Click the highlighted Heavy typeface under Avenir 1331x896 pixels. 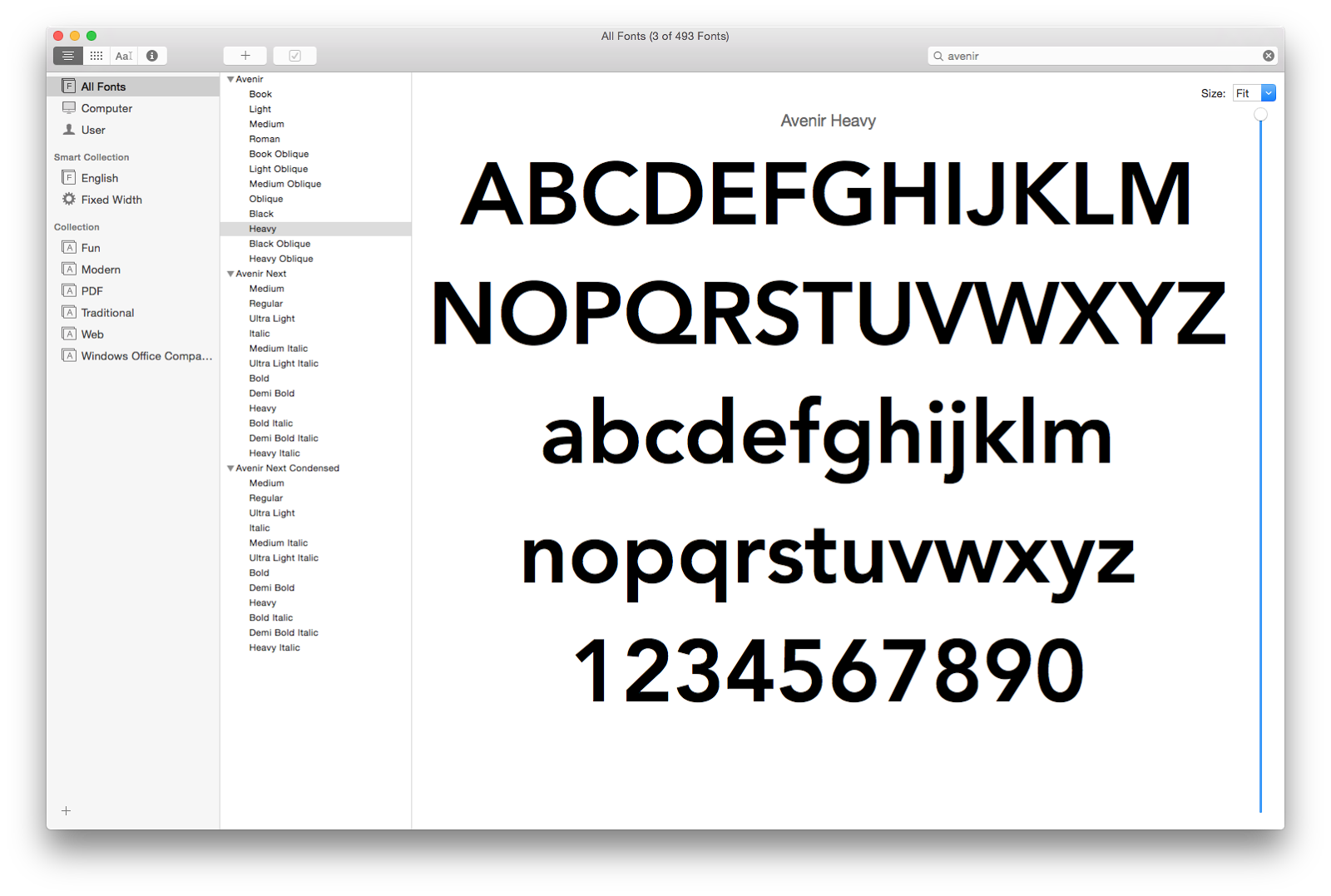pyautogui.click(x=316, y=229)
